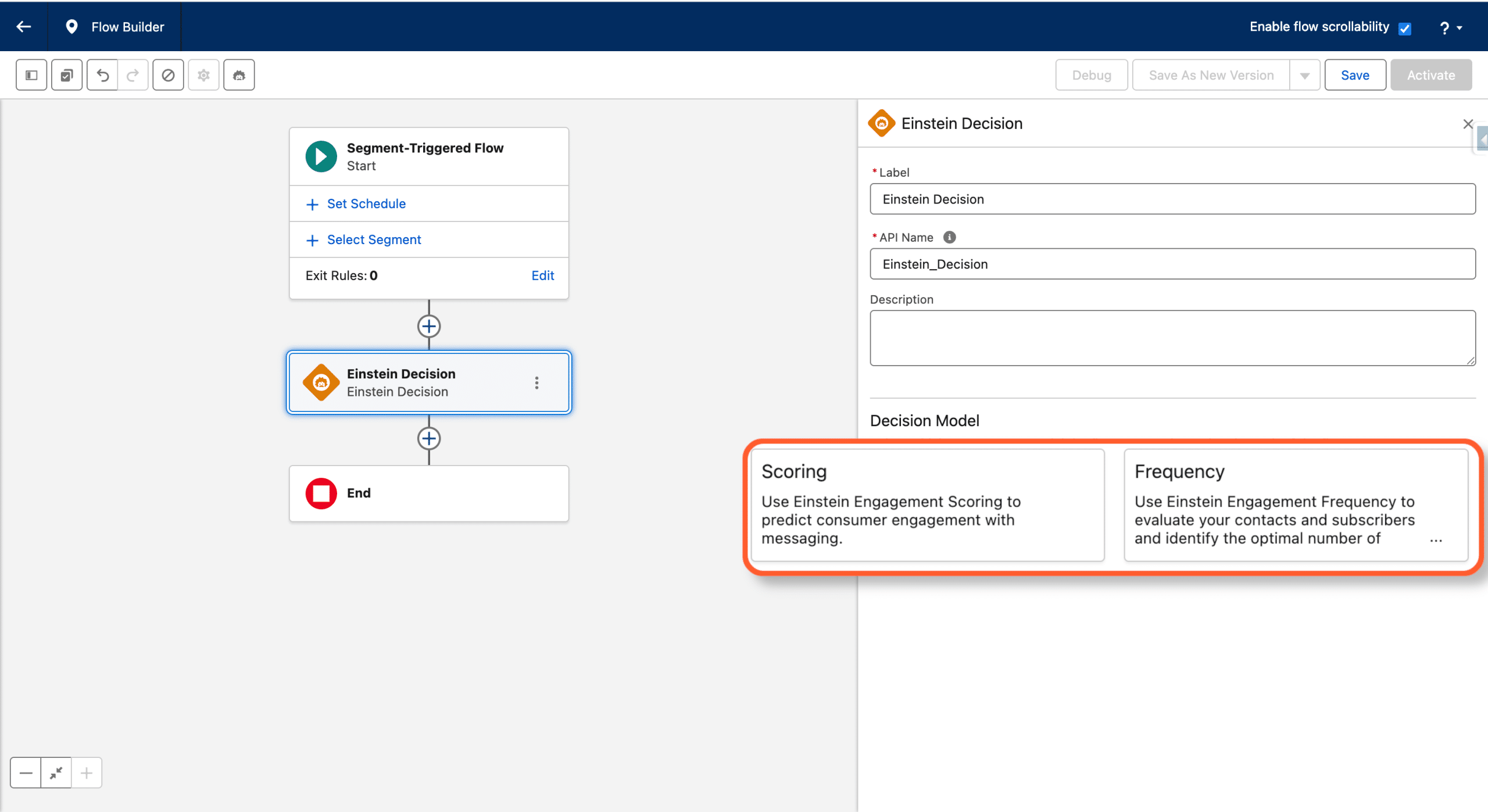Screen dimensions: 1488x812
Task: Select the Frequency decision model card
Action: pos(1296,505)
